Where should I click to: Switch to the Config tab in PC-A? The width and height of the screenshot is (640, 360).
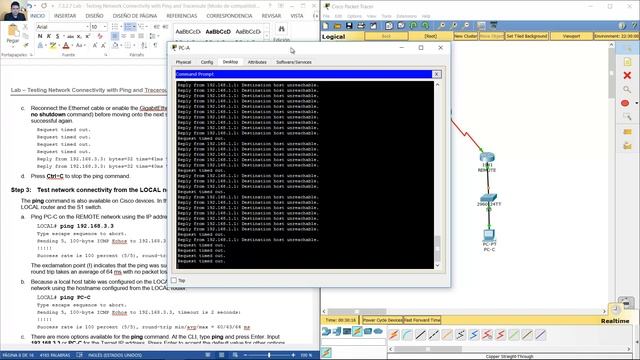click(x=207, y=62)
